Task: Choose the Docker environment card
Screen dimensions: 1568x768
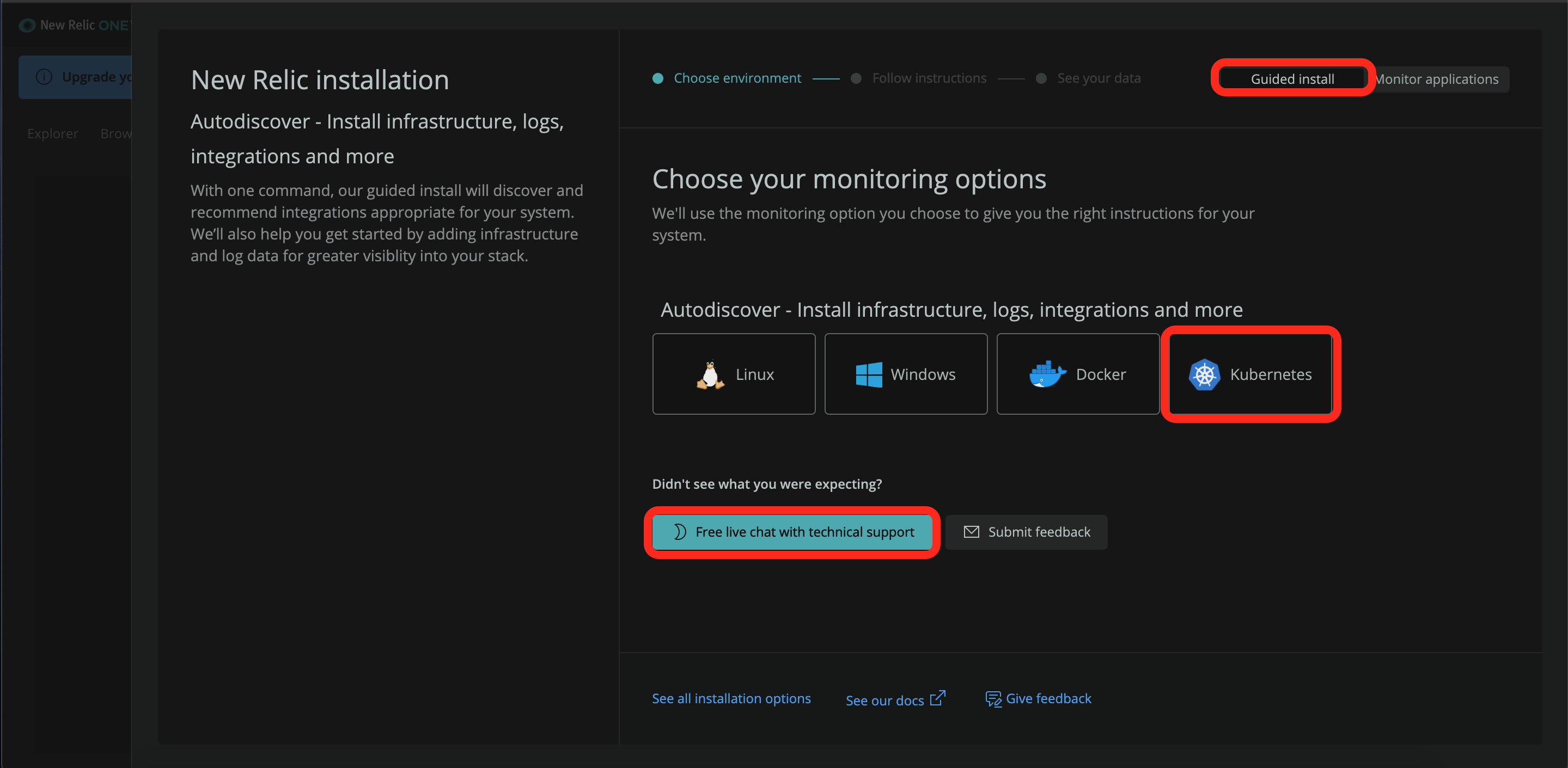Action: pos(1077,373)
